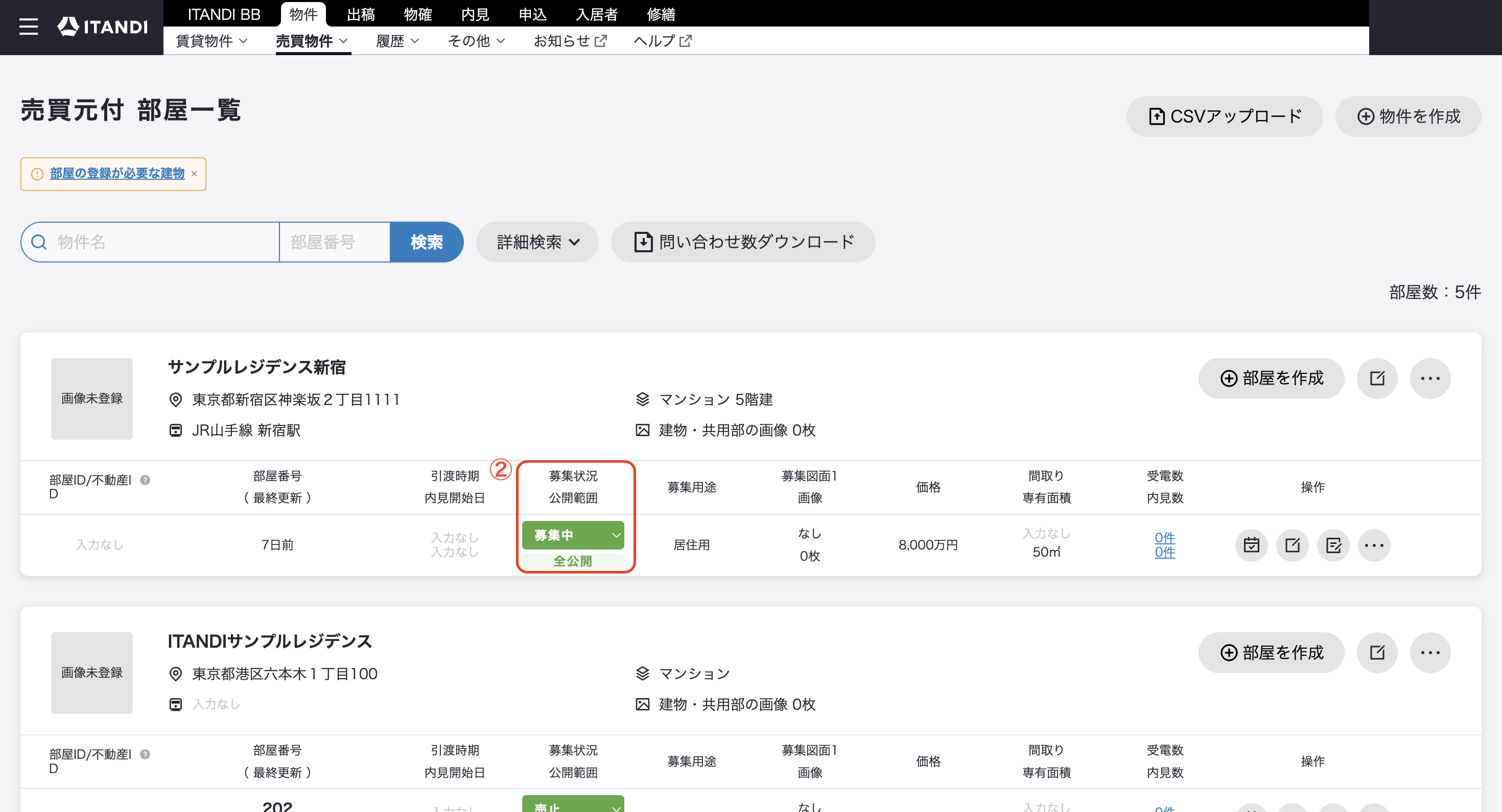Click the ITANDI logo
Viewport: 1502px width, 812px height.
point(103,27)
